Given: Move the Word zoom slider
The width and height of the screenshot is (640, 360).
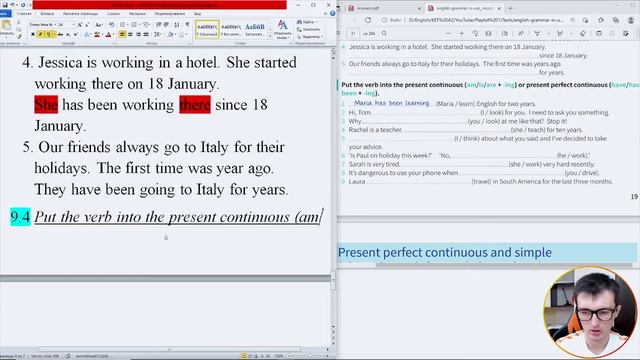Looking at the screenshot, I should pos(309,356).
